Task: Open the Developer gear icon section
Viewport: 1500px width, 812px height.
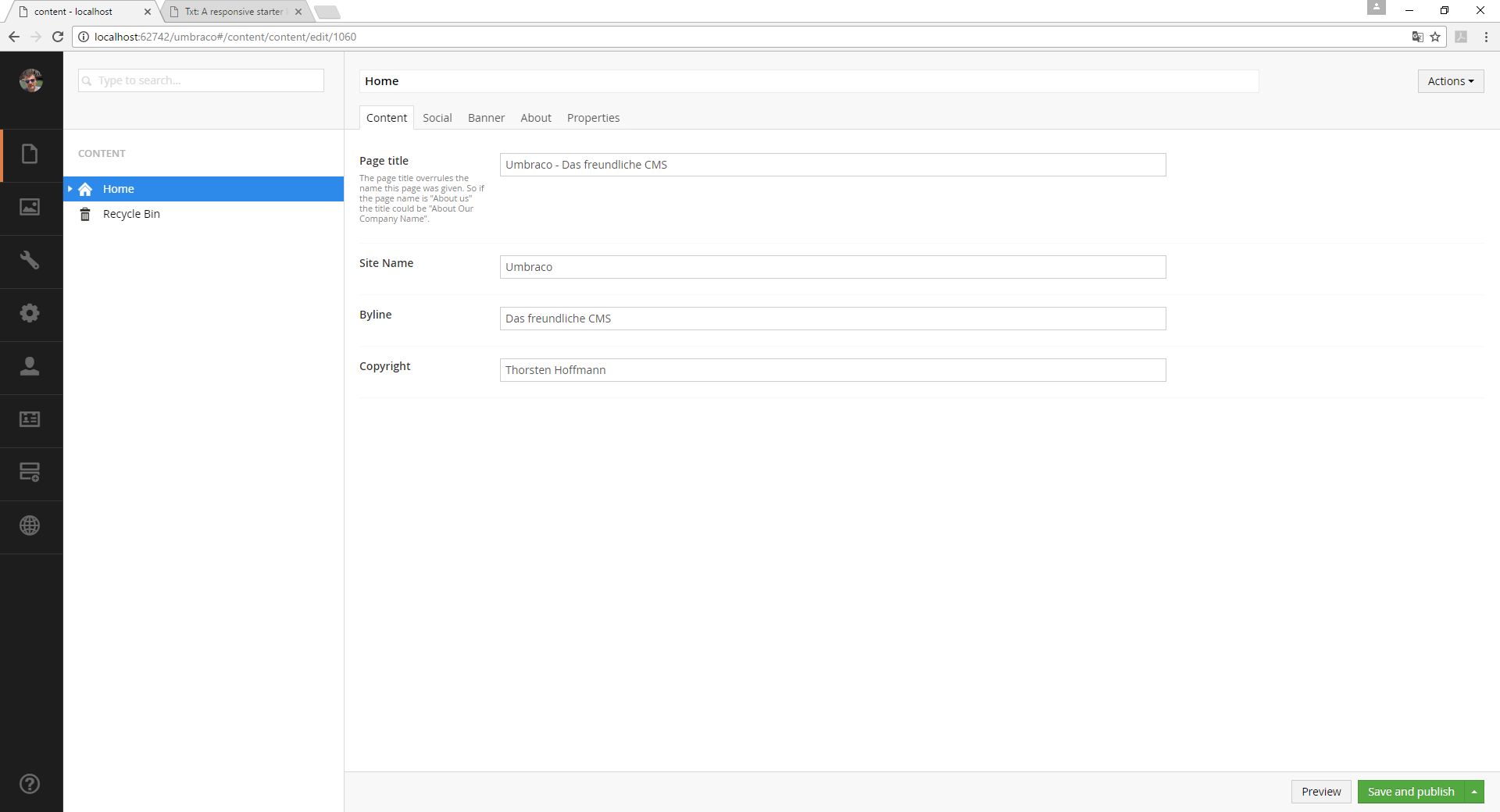Action: click(x=30, y=313)
